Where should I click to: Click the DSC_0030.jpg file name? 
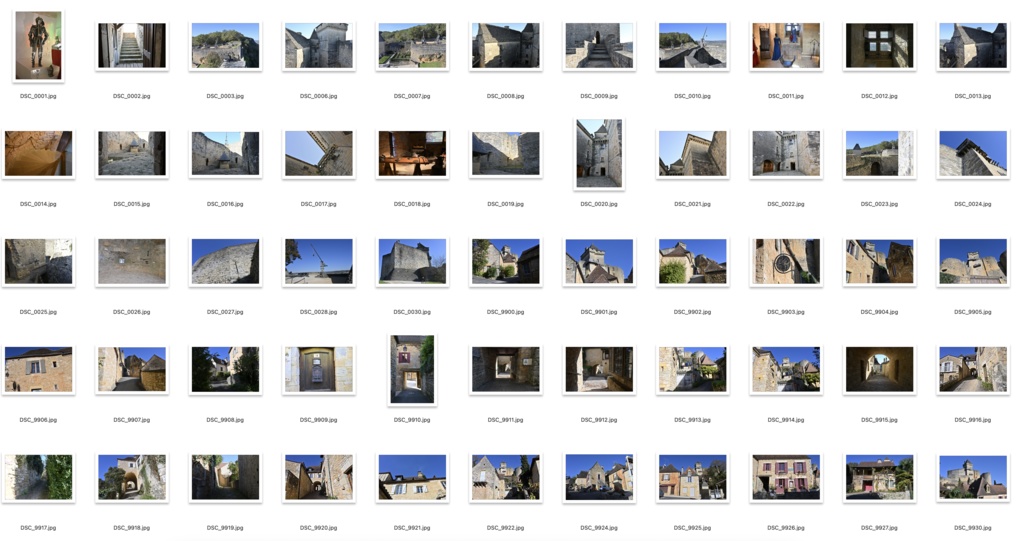tap(412, 312)
